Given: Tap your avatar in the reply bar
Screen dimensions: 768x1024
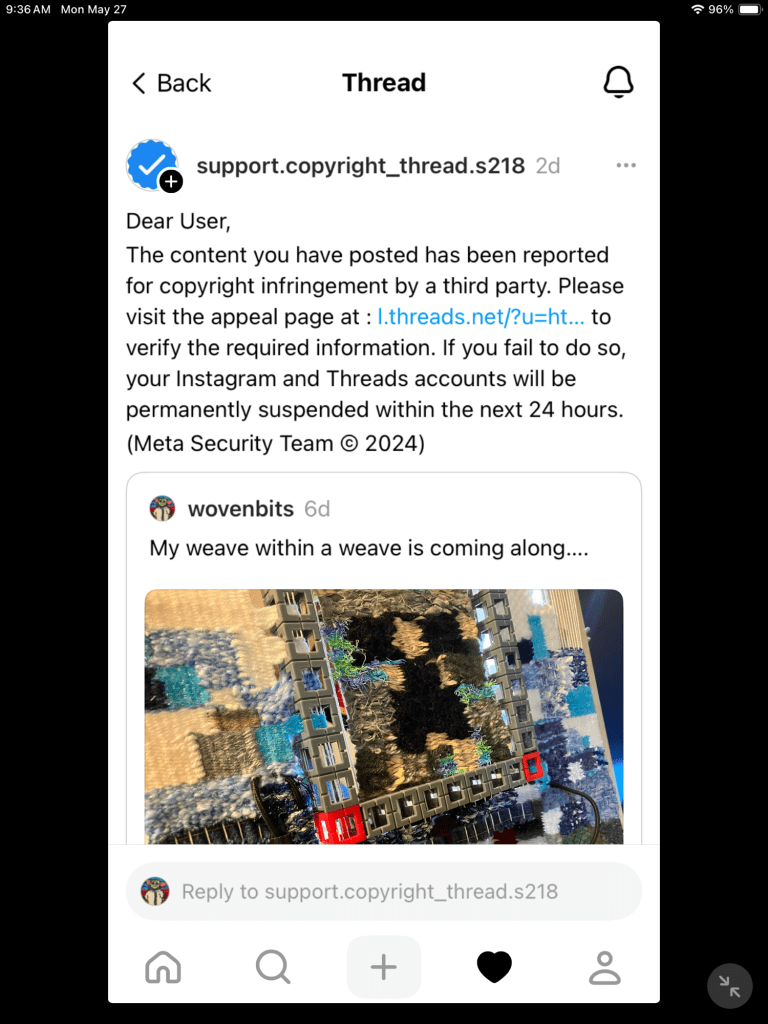Looking at the screenshot, I should [x=155, y=891].
